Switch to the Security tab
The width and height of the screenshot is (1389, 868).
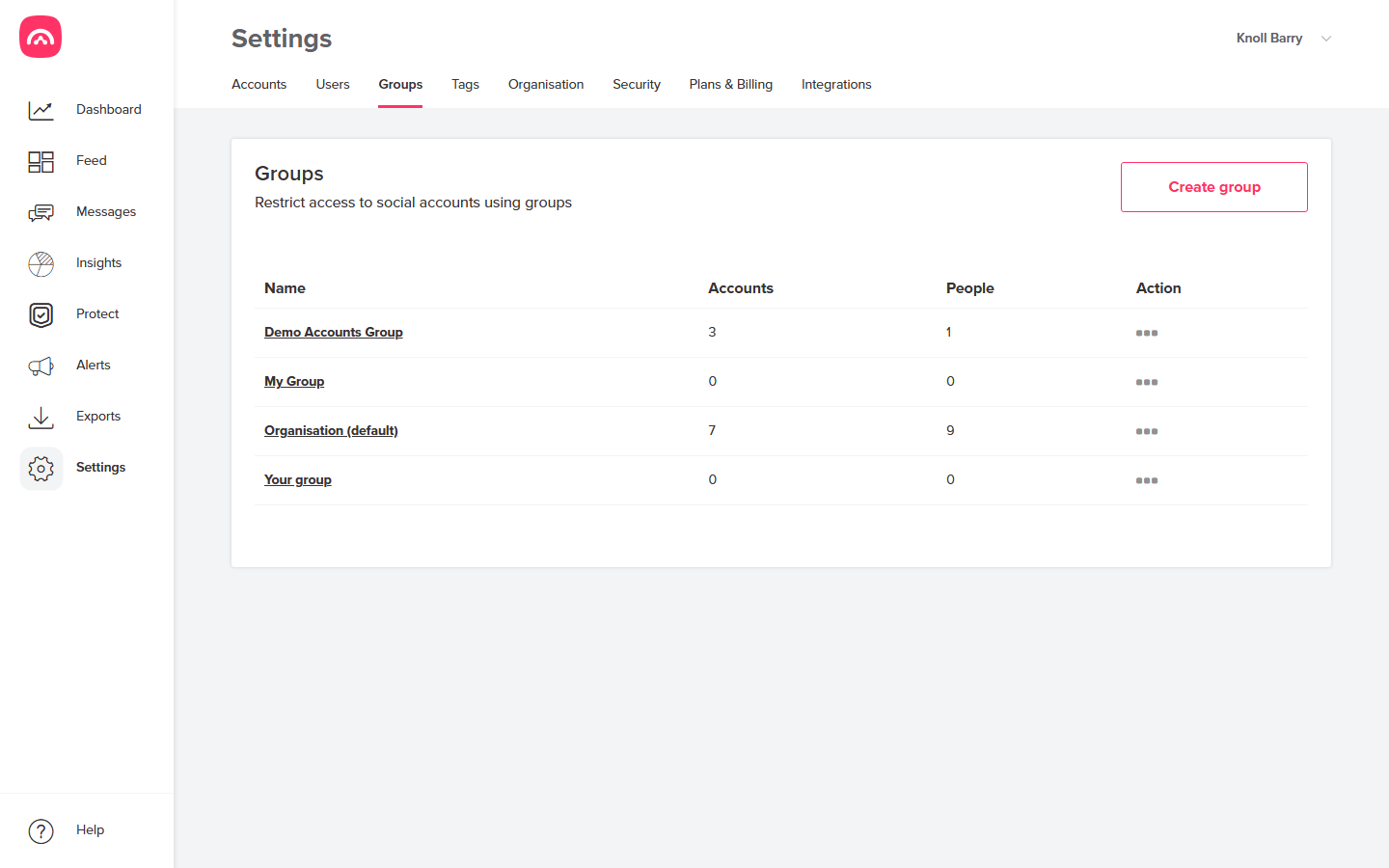click(637, 84)
